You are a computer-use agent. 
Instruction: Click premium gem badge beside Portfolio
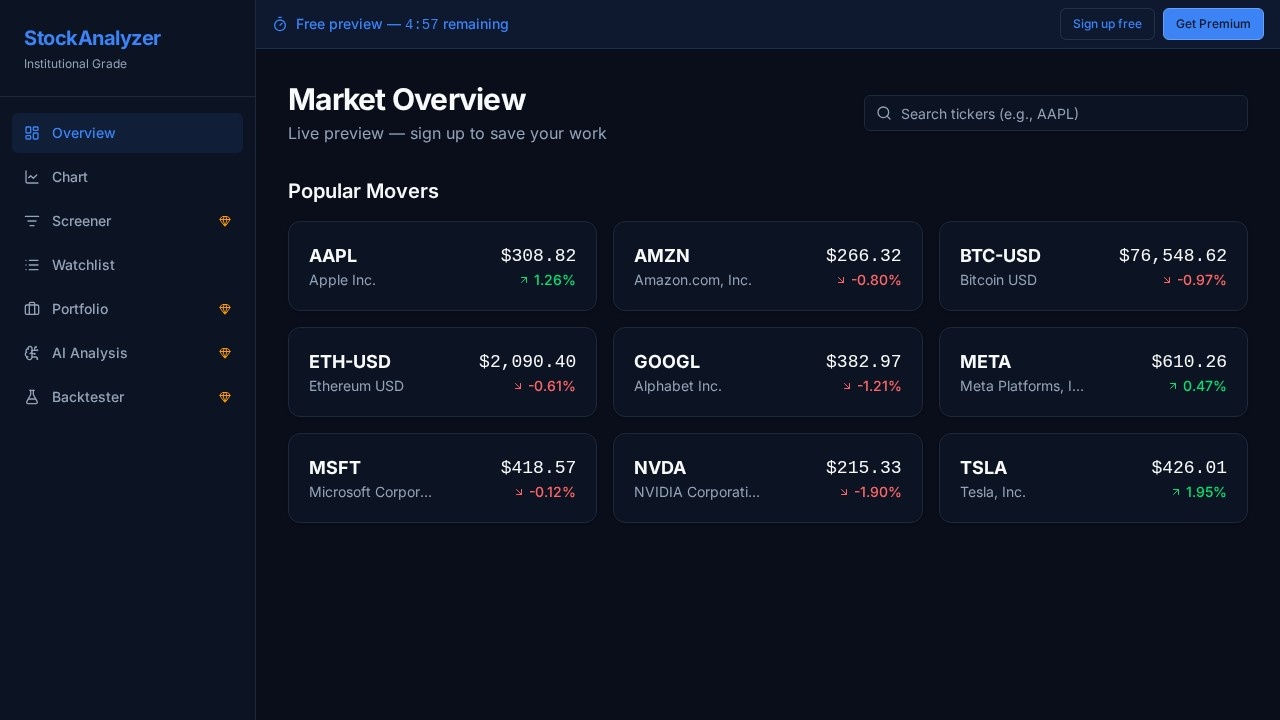click(x=225, y=309)
